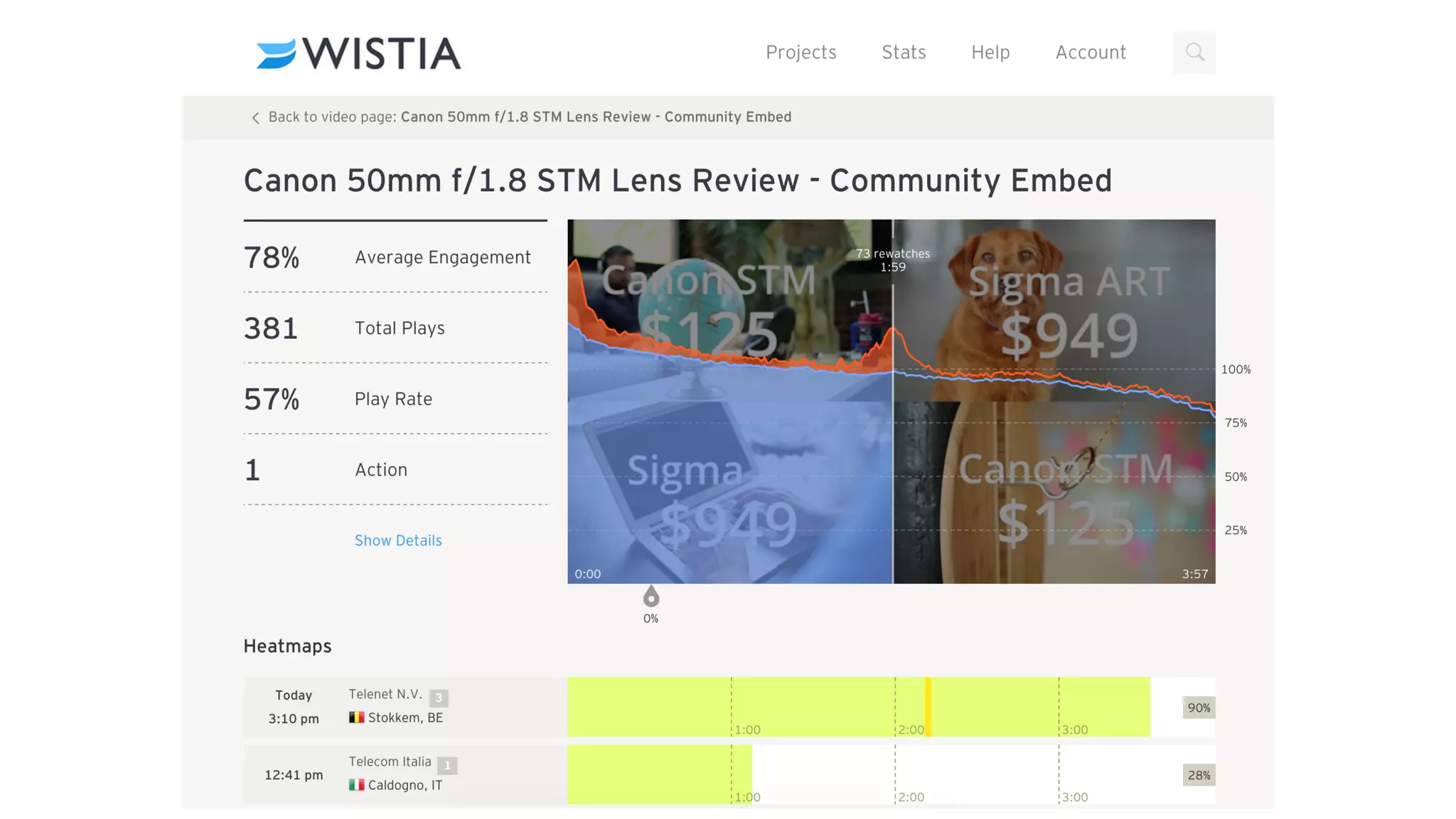Click the Telecom Italia view count badge

(x=447, y=765)
